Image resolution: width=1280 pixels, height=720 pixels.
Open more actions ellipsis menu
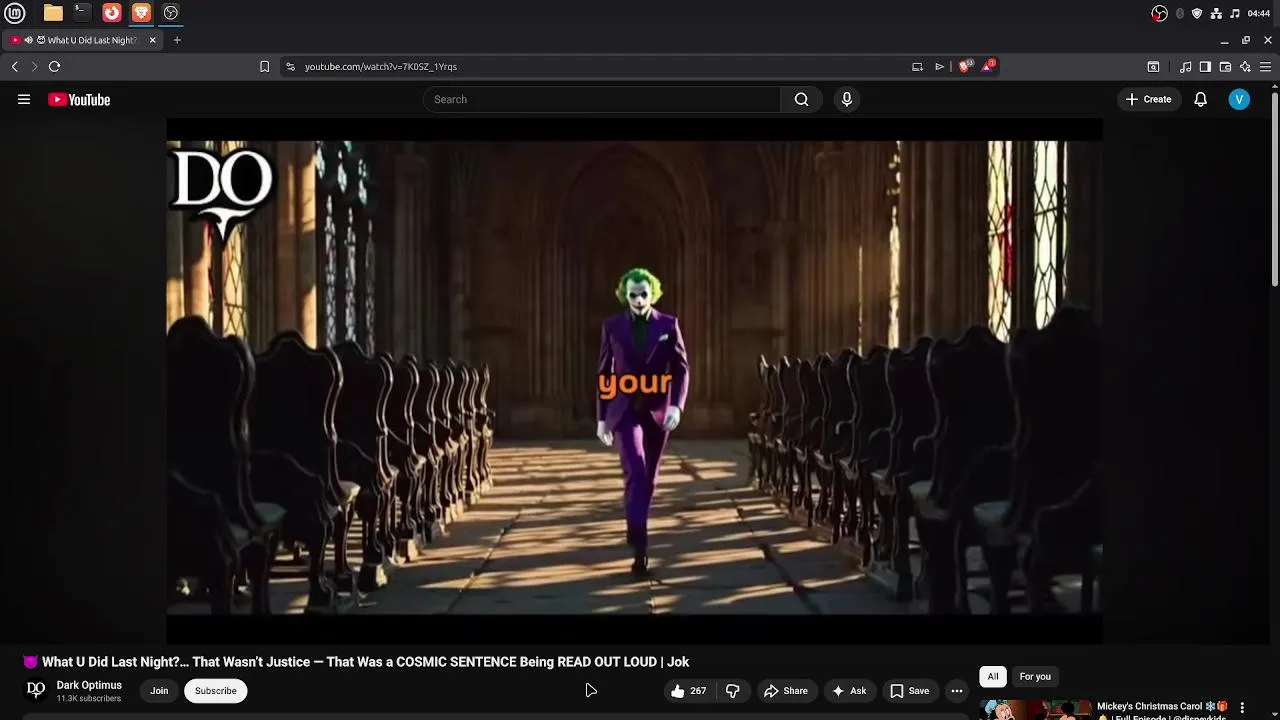pos(957,691)
